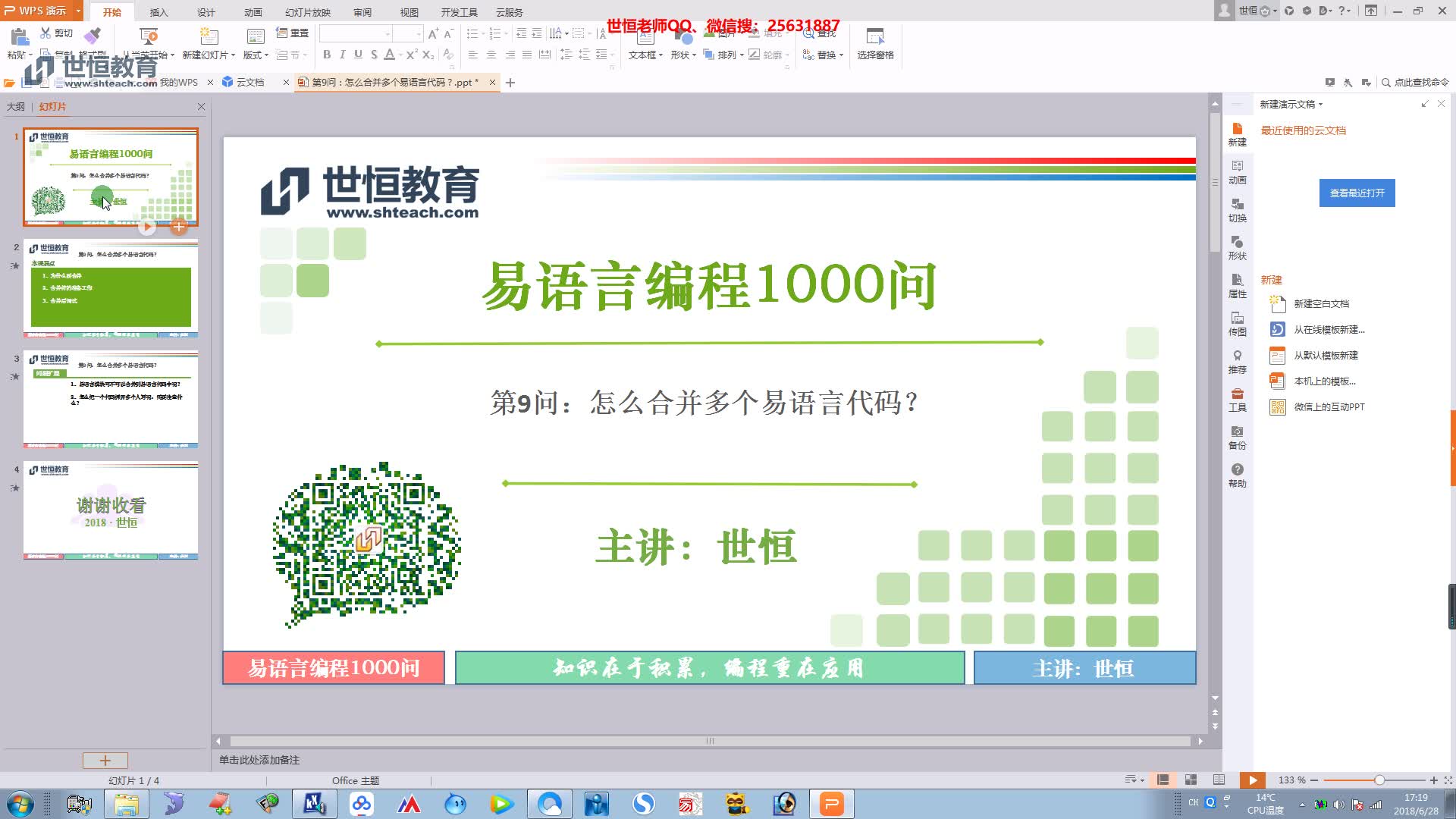Switch to the 云文档 document tab
This screenshot has height=819, width=1456.
[251, 82]
